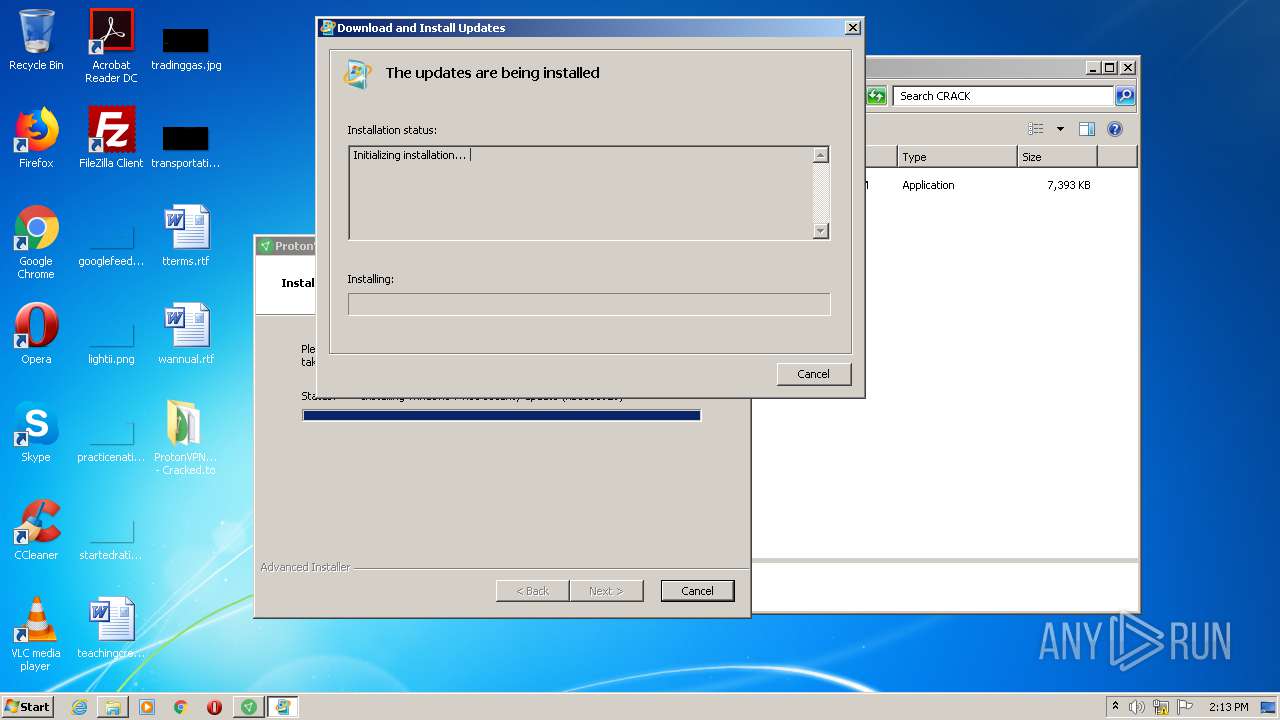This screenshot has height=720, width=1280.
Task: Select the tradinggas.jpg desktop file
Action: (186, 48)
